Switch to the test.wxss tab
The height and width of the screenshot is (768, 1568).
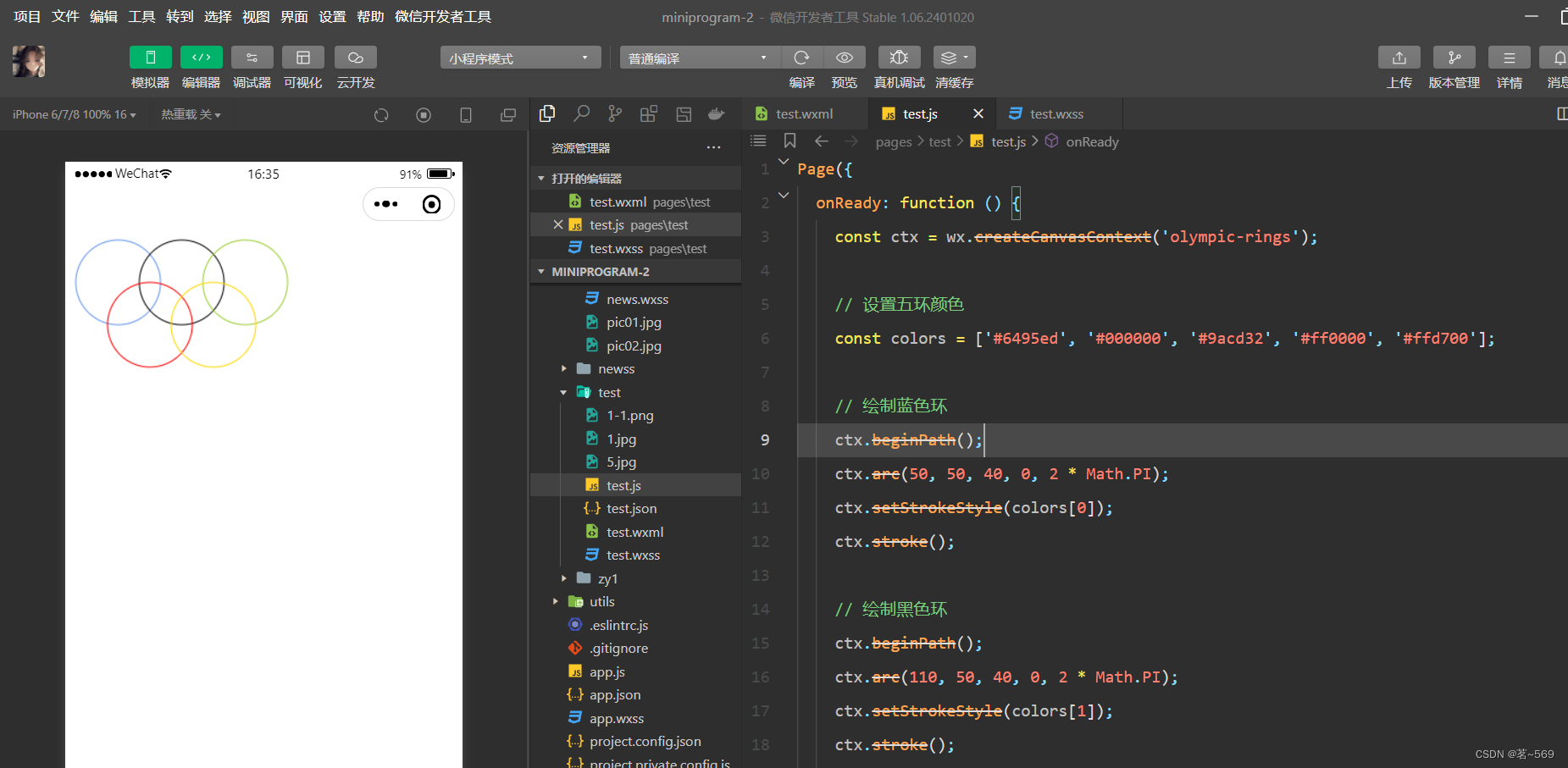1057,114
